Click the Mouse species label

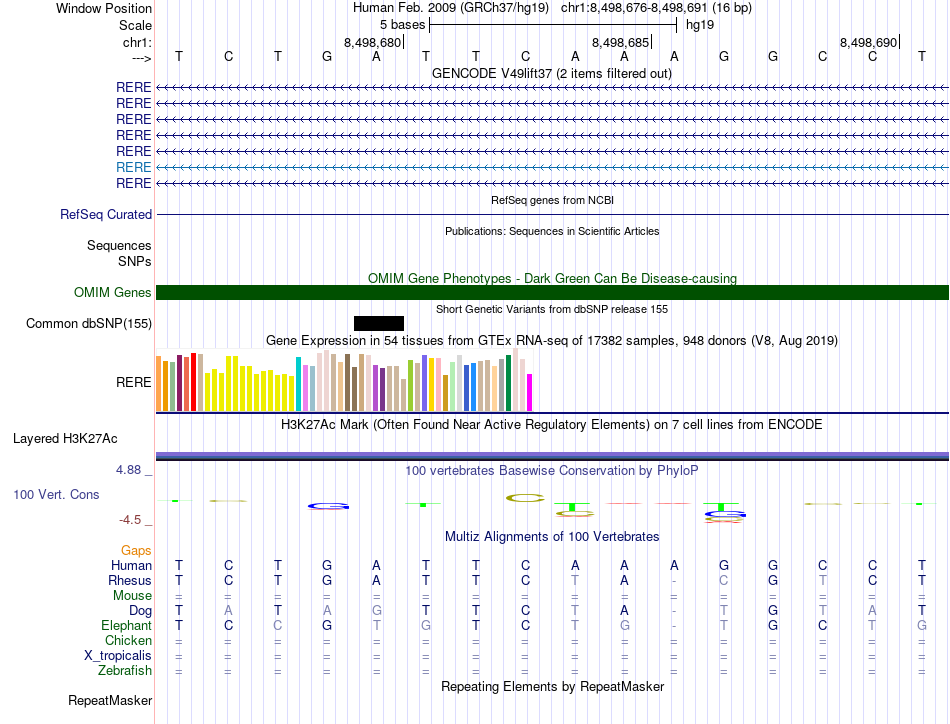point(132,596)
